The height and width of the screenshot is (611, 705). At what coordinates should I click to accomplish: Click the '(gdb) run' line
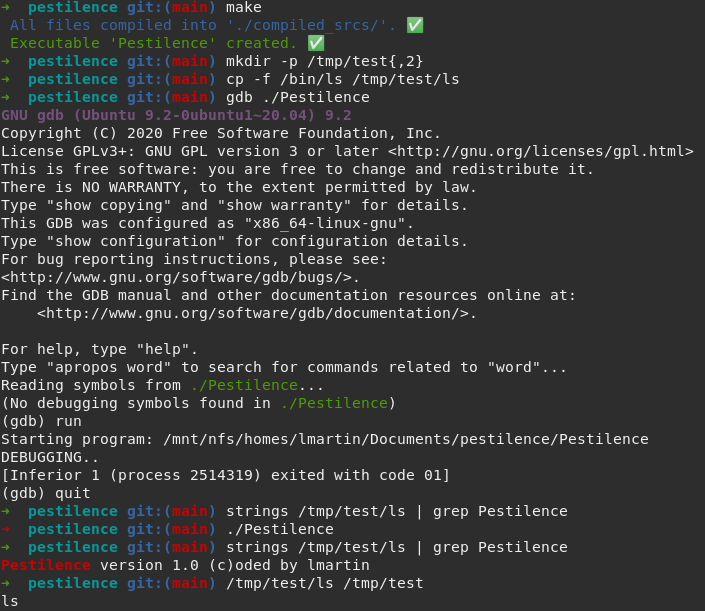41,421
